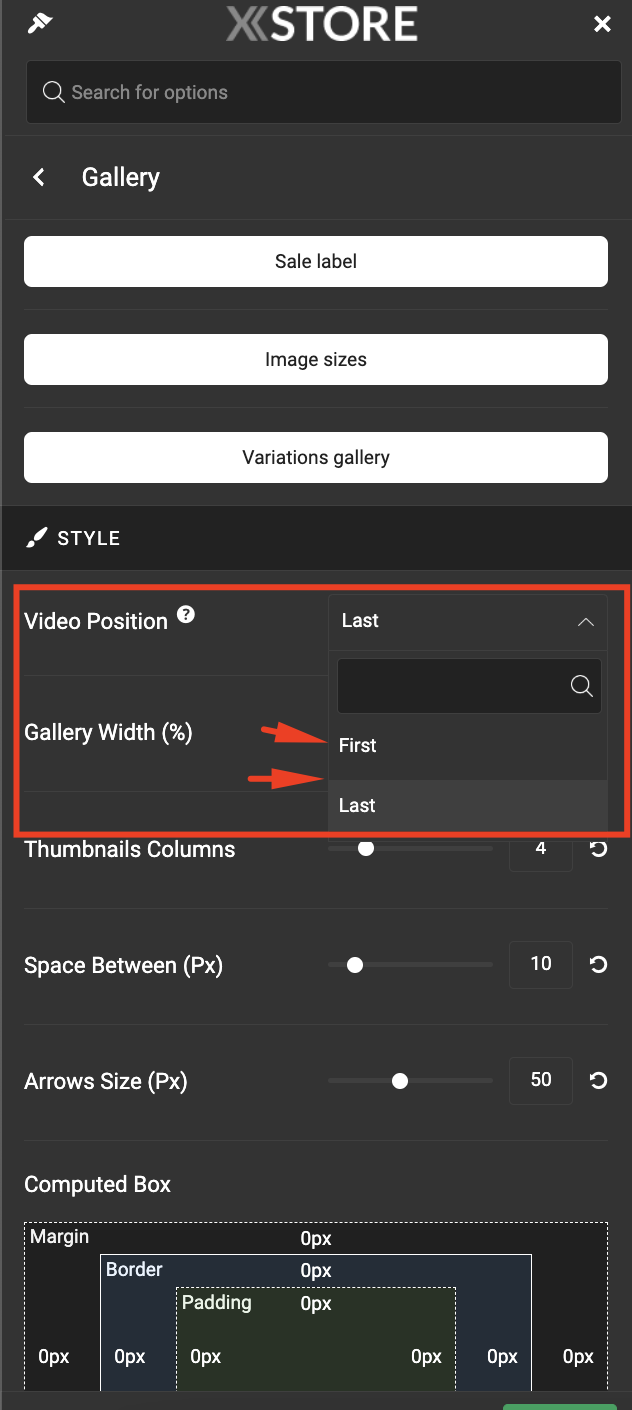The image size is (632, 1410).
Task: Open the Sale label settings
Action: (x=316, y=261)
